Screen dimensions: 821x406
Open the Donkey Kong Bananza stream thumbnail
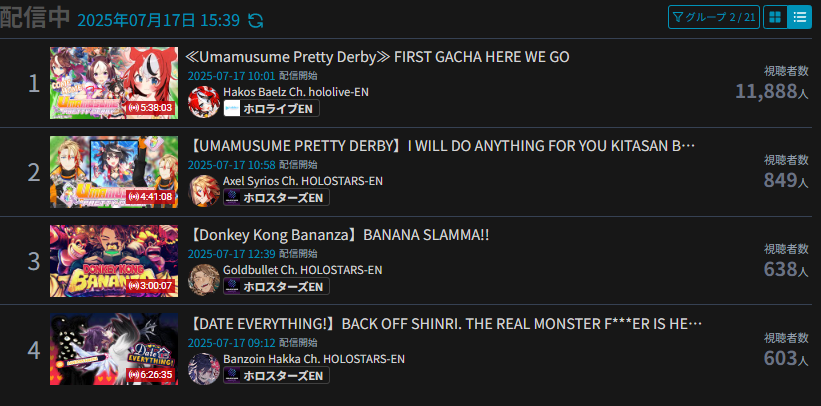tap(114, 261)
